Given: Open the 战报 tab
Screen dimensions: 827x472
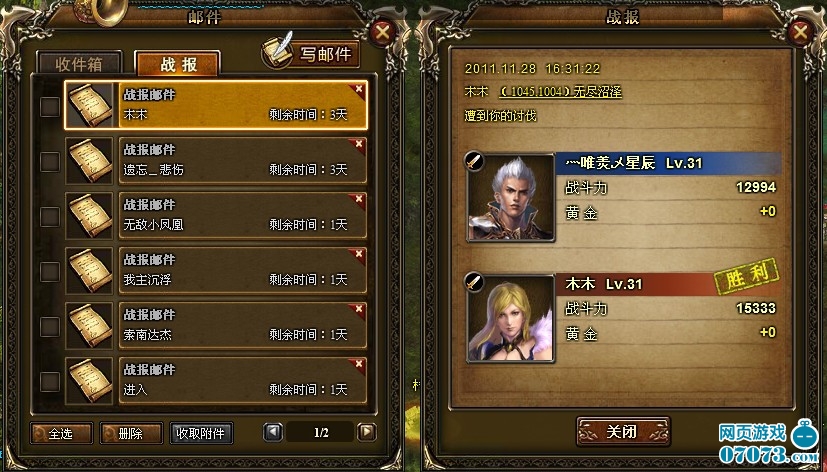Looking at the screenshot, I should [x=178, y=64].
